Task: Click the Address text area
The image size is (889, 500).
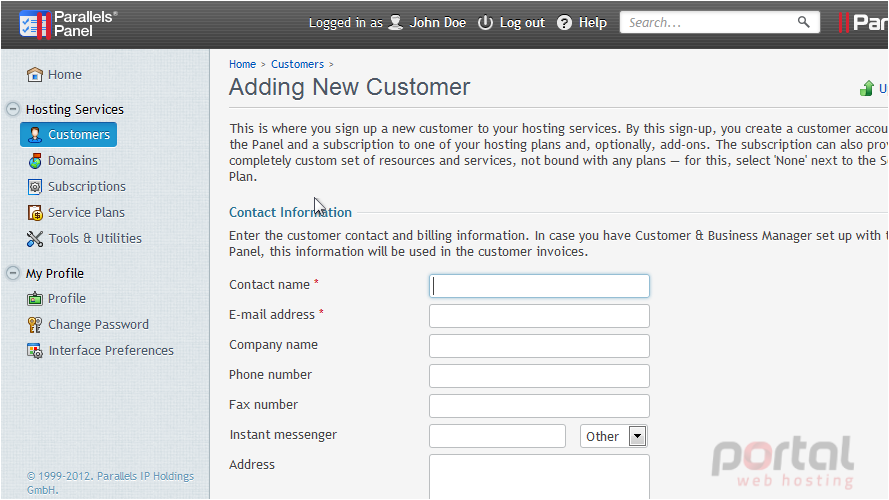Action: click(539, 477)
